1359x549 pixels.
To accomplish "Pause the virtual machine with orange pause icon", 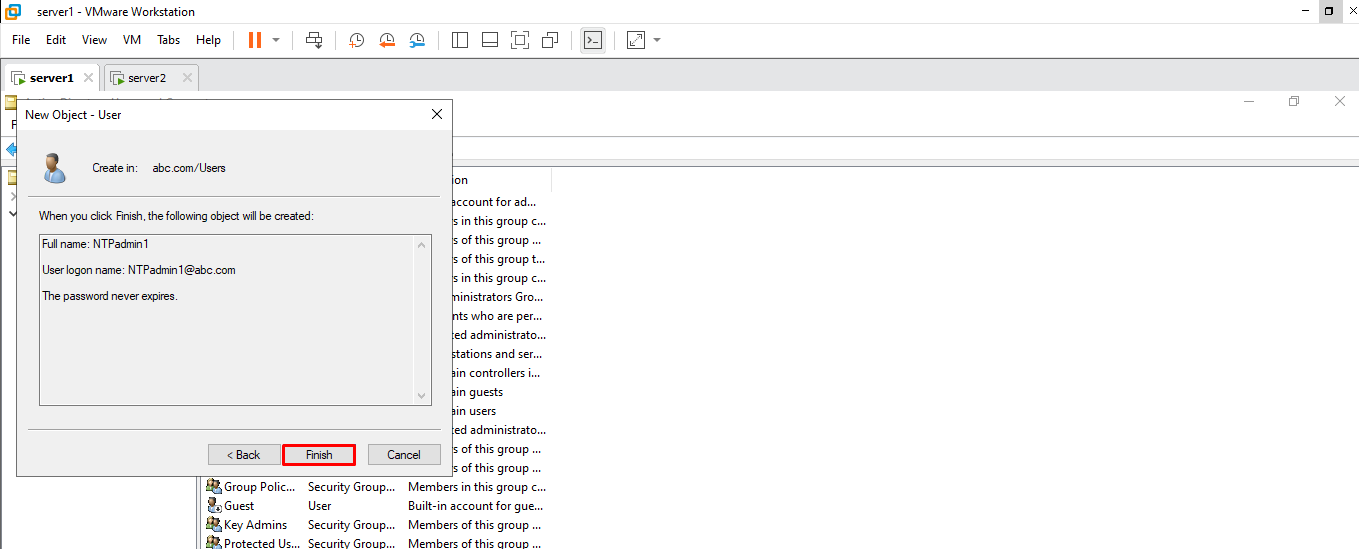I will pos(254,40).
